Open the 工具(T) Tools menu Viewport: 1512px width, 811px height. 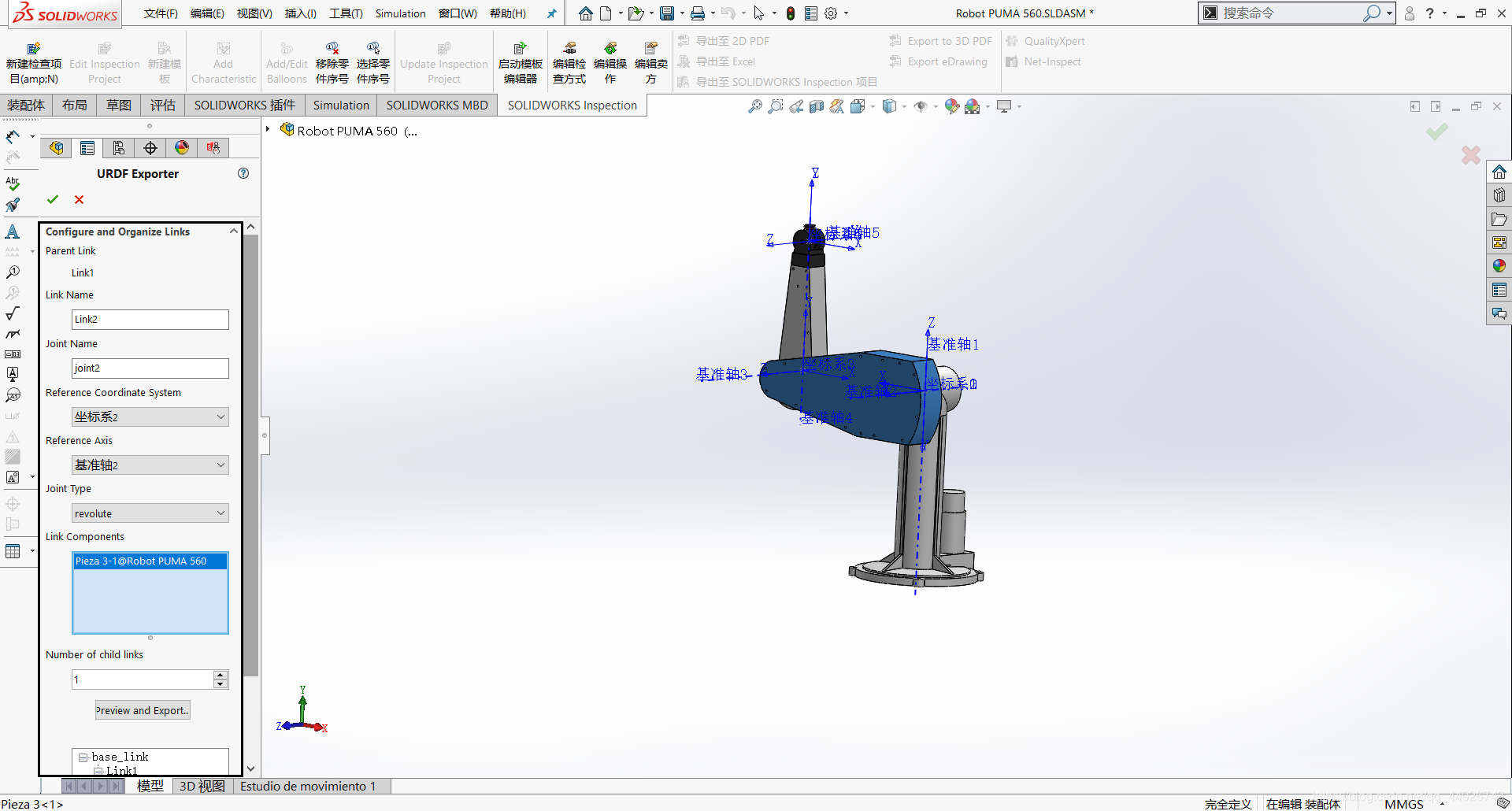(x=346, y=13)
